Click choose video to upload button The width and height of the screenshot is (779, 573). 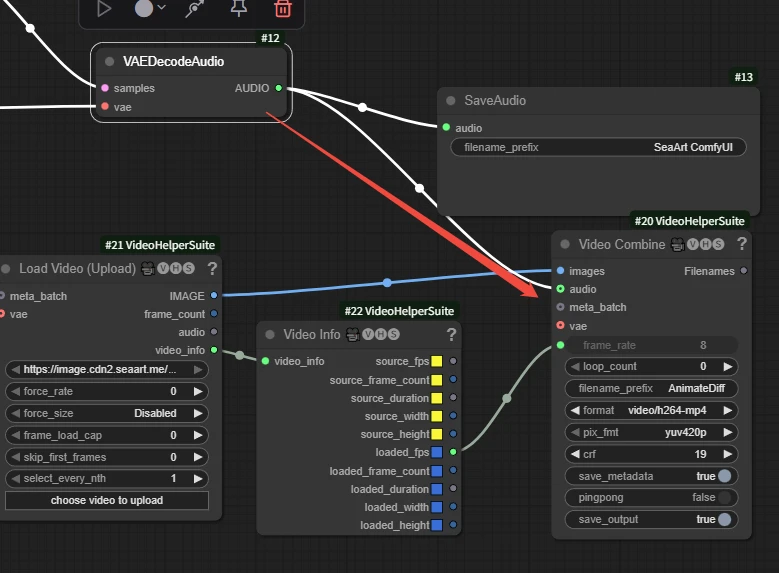click(x=107, y=500)
